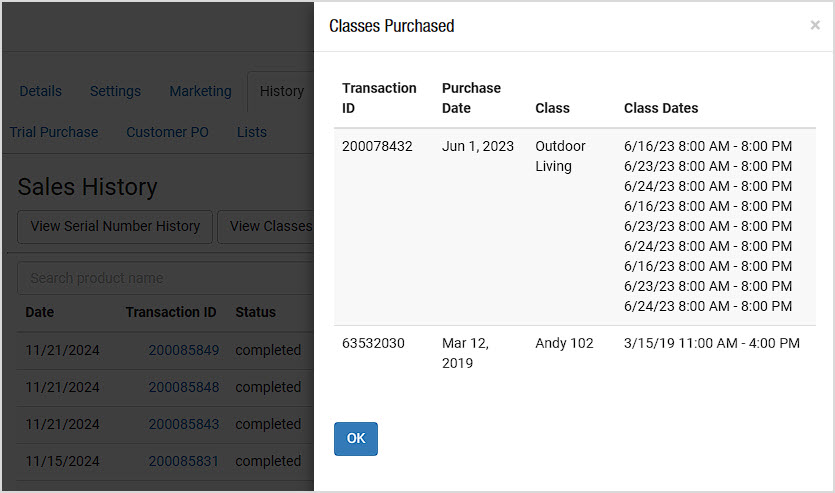Focus the Search product name field
Image resolution: width=835 pixels, height=493 pixels.
coord(166,278)
